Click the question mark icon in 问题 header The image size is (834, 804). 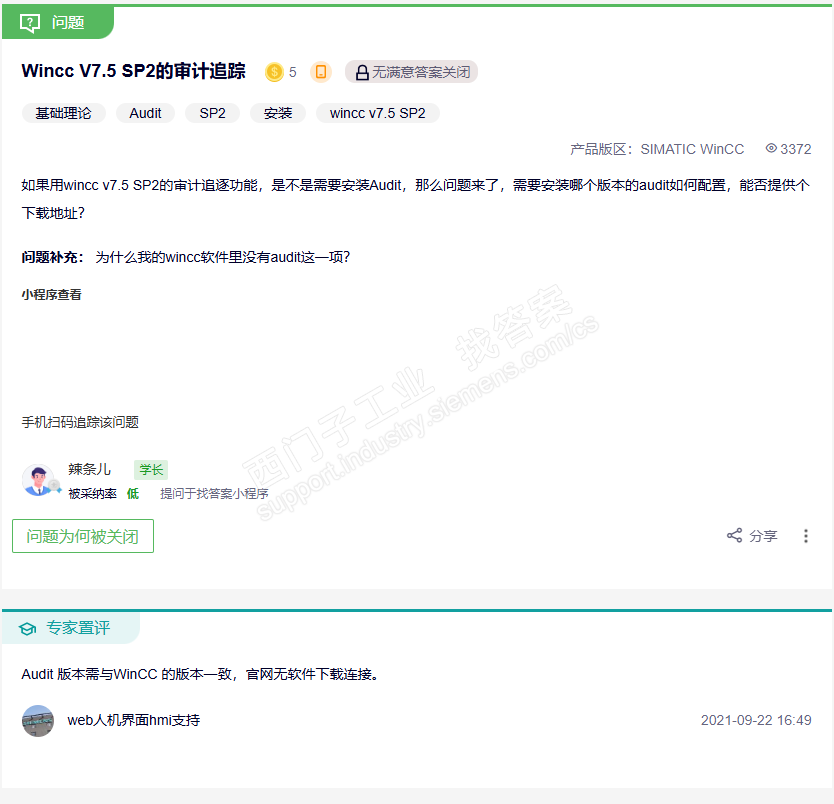pos(29,23)
